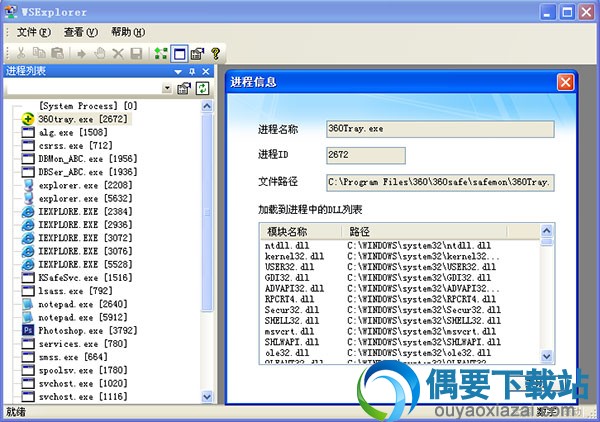Close the process list panel
The width and height of the screenshot is (600, 422).
(206, 72)
